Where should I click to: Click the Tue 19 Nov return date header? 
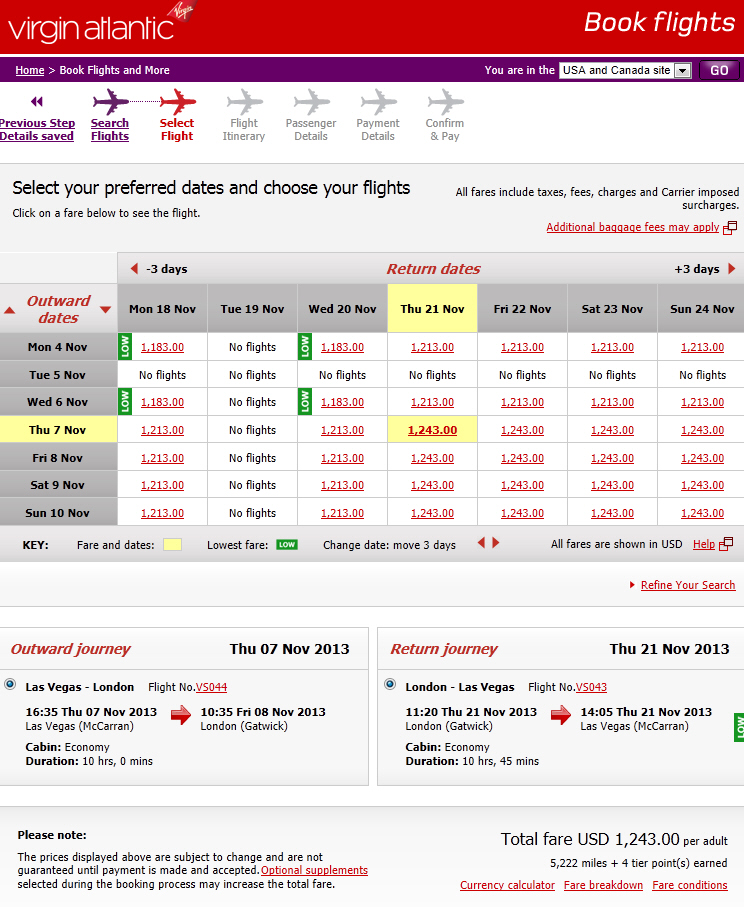252,309
